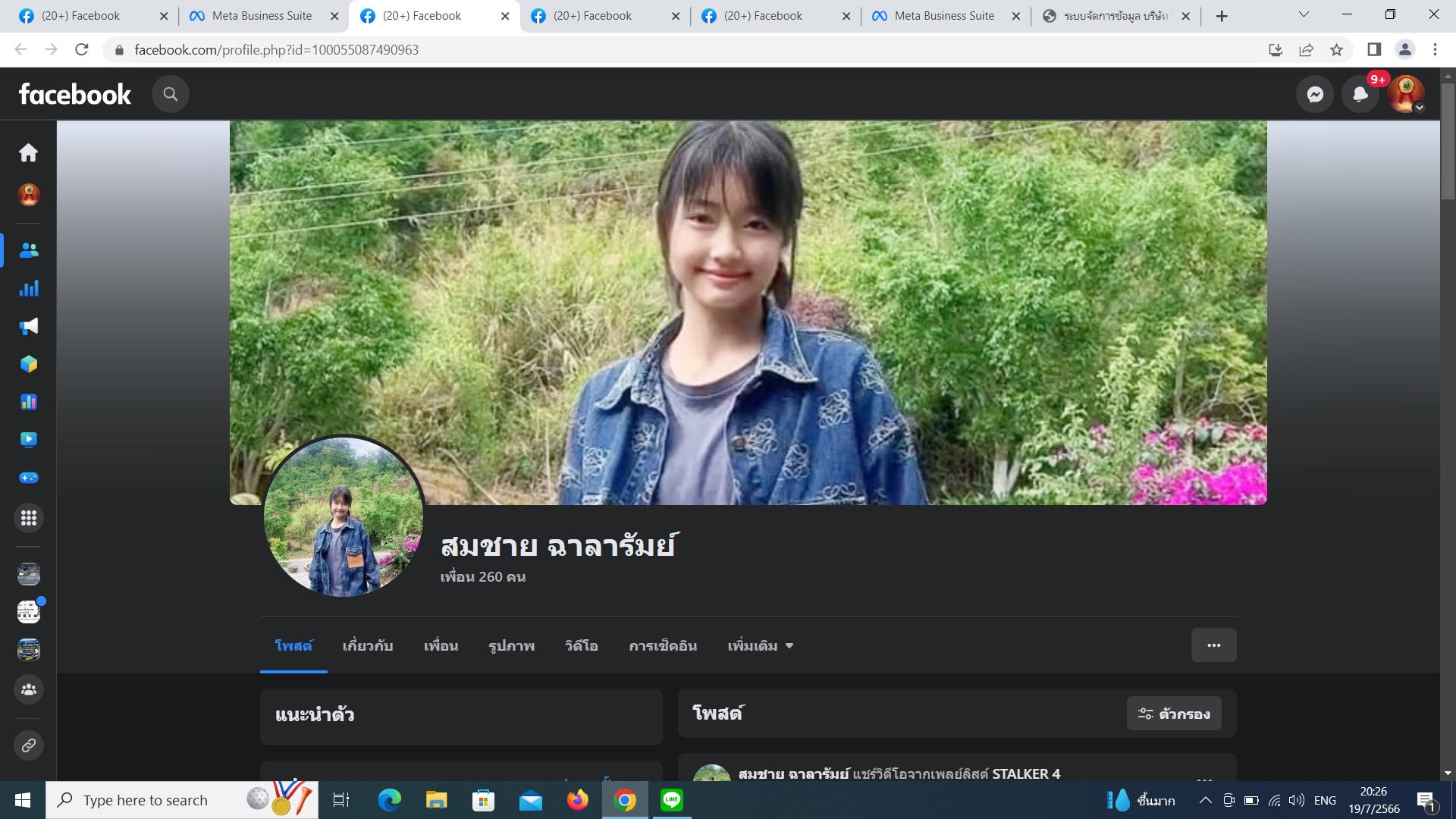Click the three-dot profile options button

click(1213, 645)
